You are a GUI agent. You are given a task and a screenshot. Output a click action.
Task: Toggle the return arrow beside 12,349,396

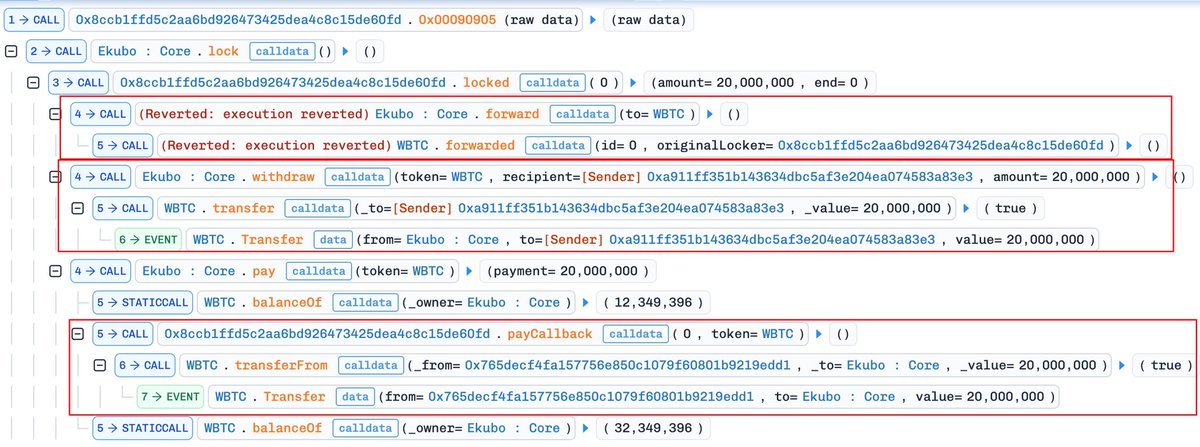click(x=587, y=301)
